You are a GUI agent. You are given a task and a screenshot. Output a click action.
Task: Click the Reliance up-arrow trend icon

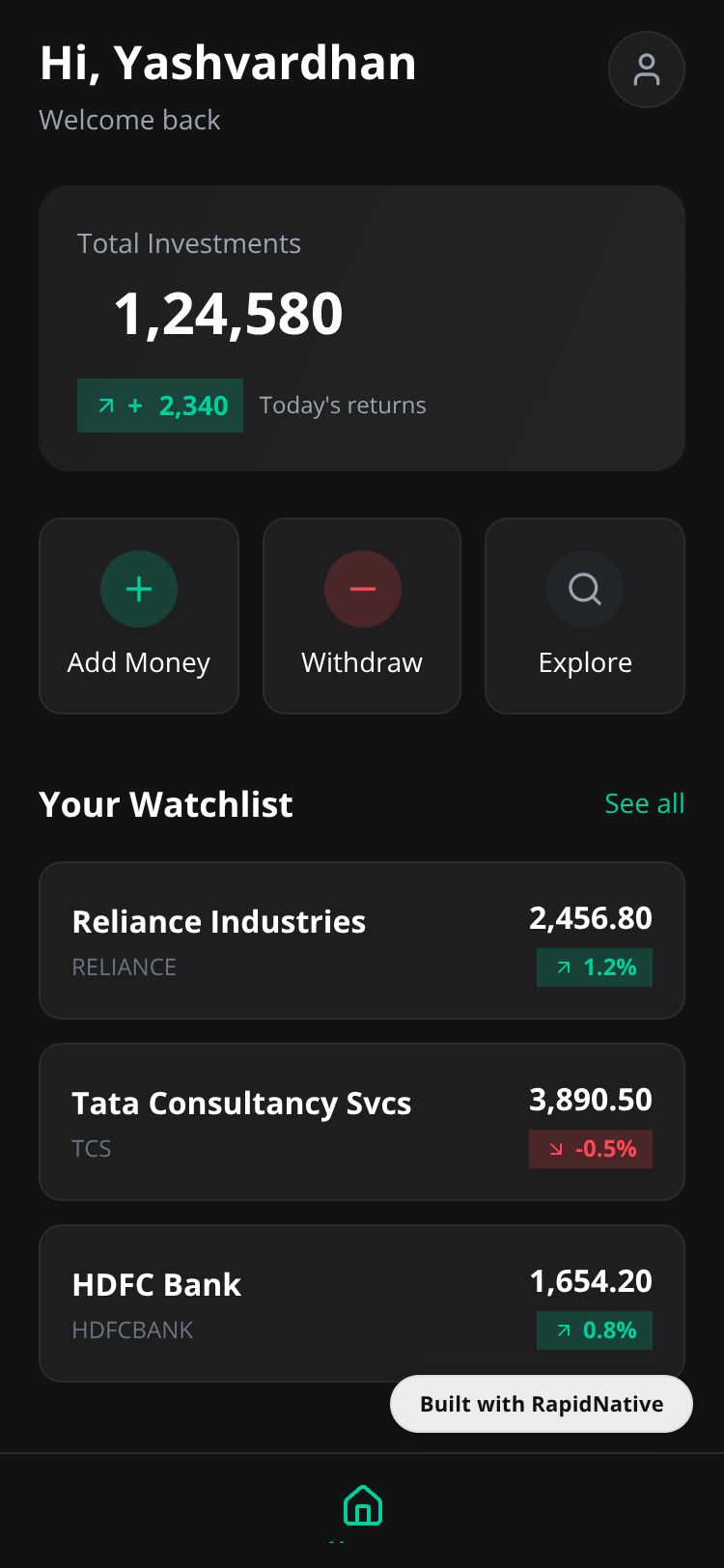[x=564, y=967]
